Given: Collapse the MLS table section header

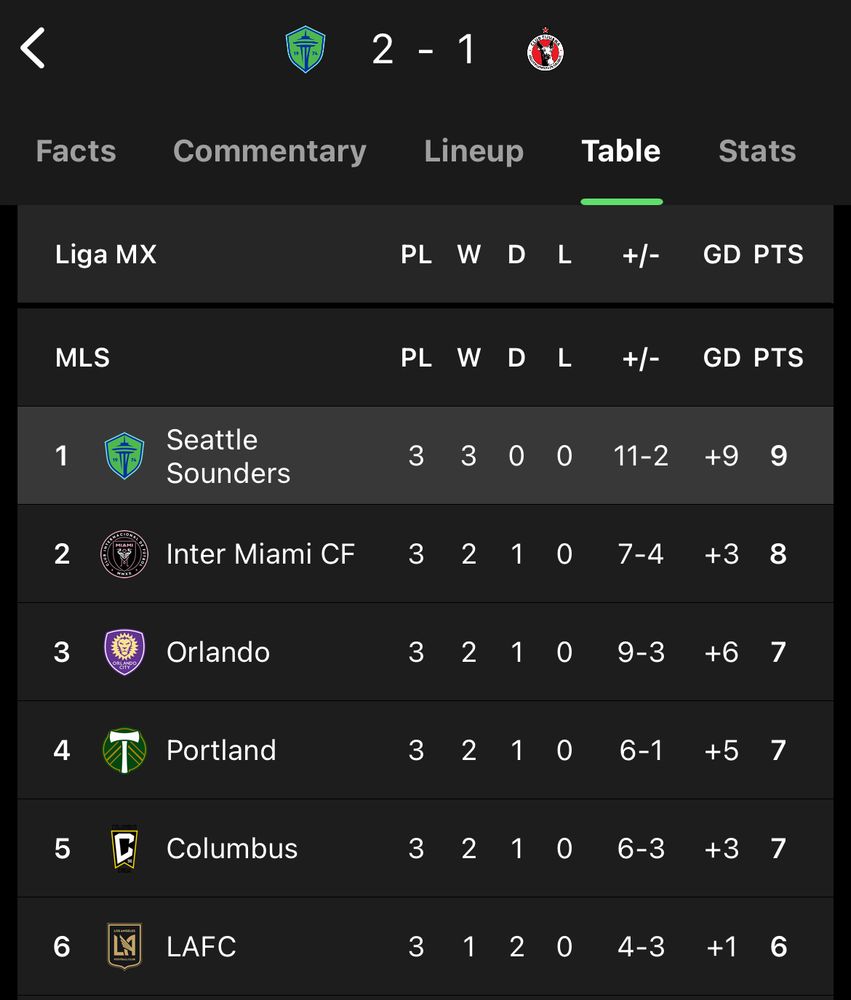Looking at the screenshot, I should (426, 357).
